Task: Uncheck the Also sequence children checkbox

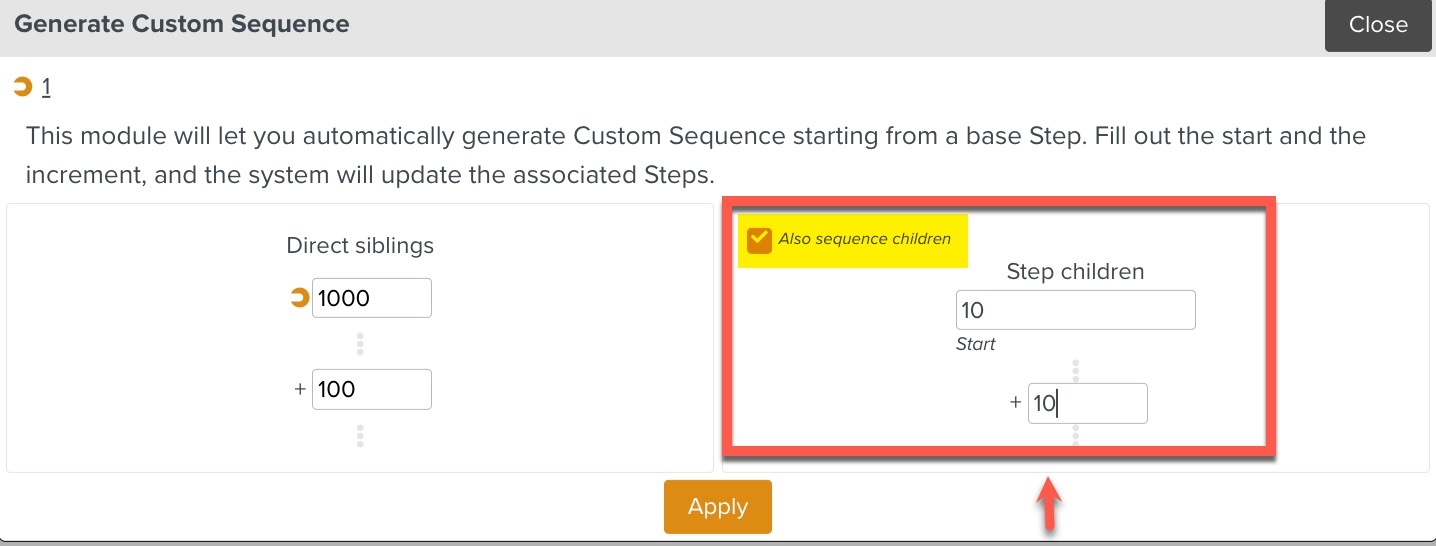Action: tap(760, 240)
